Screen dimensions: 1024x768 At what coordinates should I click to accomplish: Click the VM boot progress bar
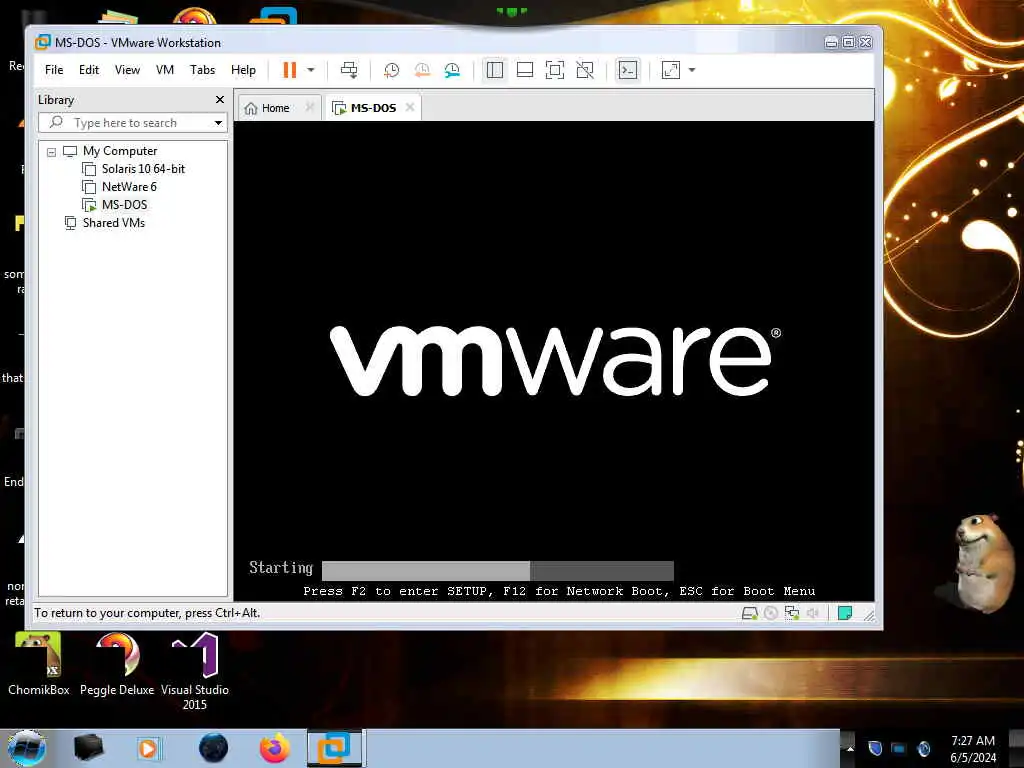tap(498, 570)
